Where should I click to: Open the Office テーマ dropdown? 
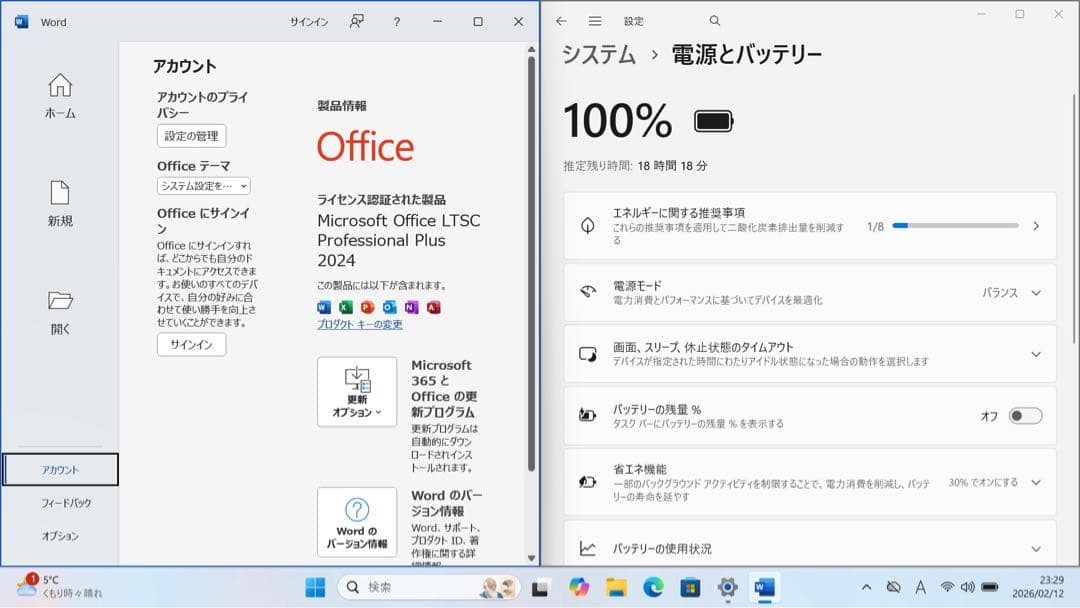click(x=205, y=186)
